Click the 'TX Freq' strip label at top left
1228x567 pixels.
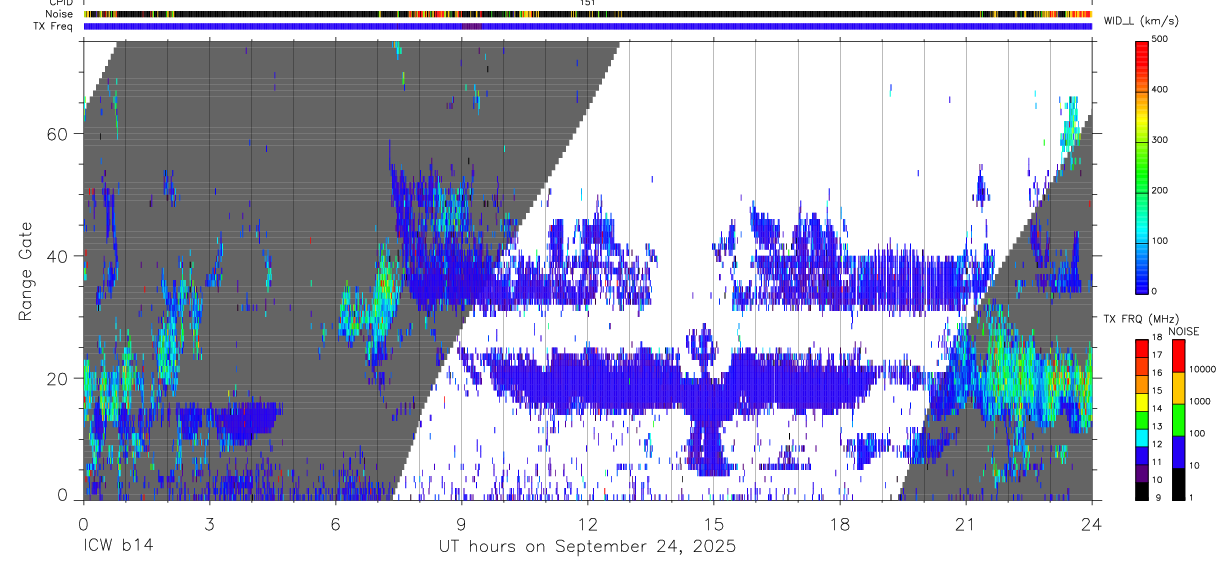pyautogui.click(x=53, y=26)
